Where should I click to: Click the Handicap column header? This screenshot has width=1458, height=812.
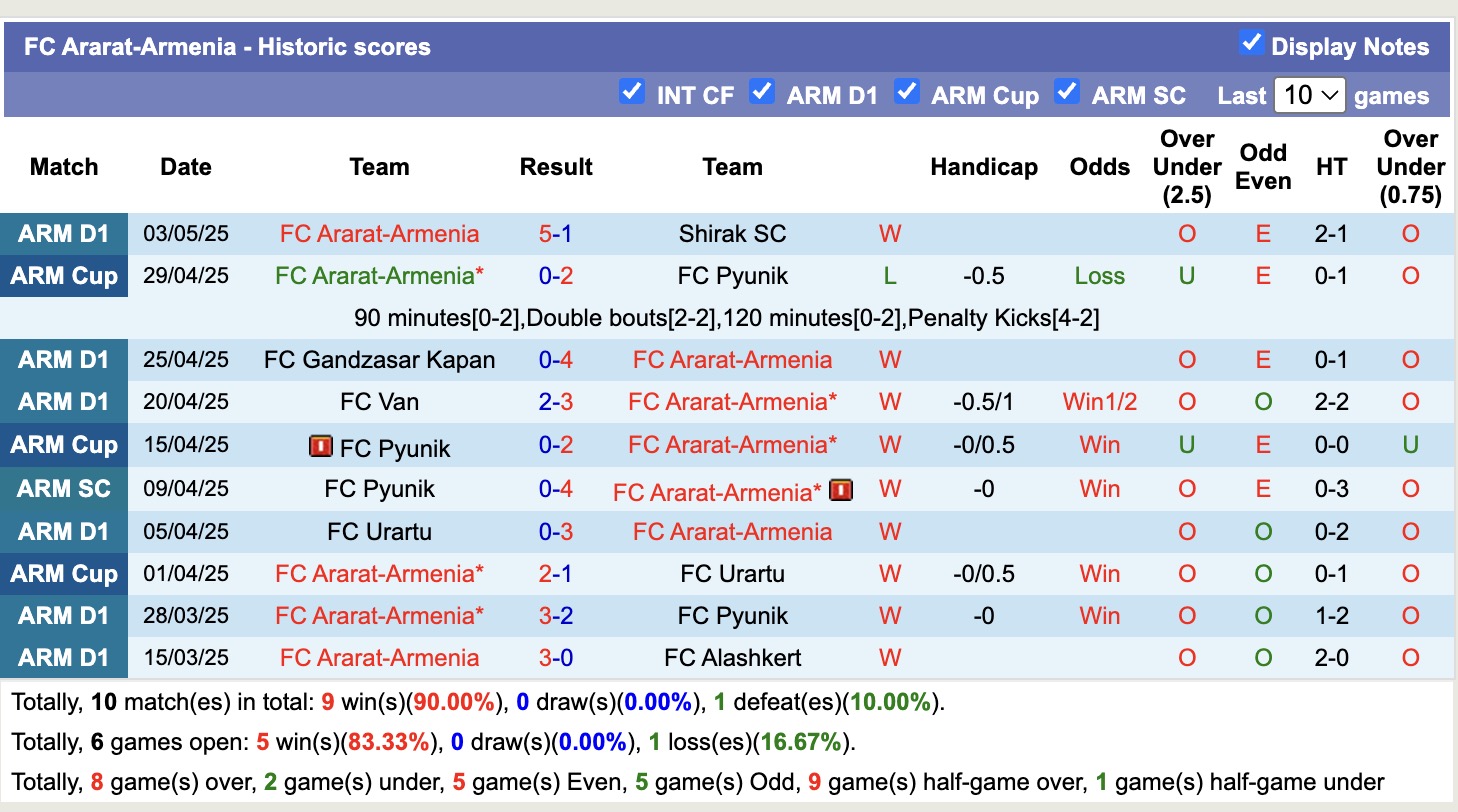click(x=984, y=167)
